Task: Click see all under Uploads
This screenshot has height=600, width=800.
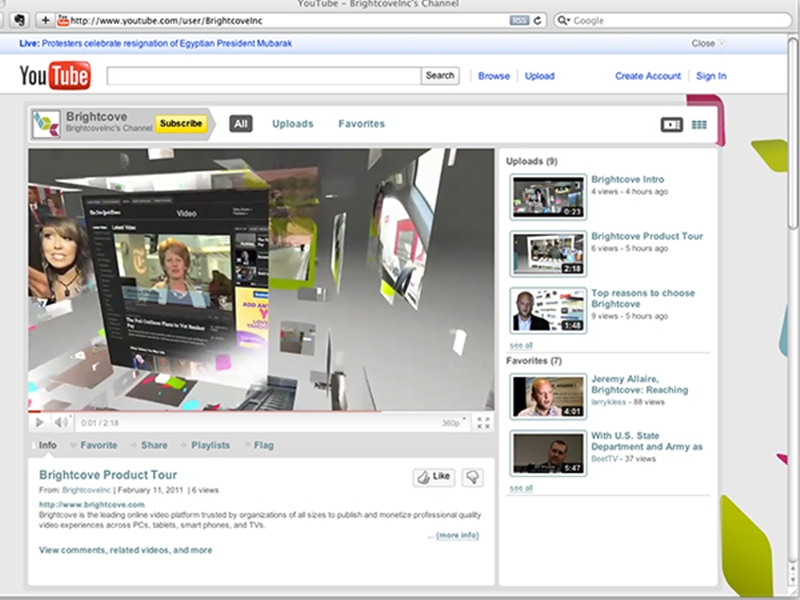Action: tap(521, 345)
